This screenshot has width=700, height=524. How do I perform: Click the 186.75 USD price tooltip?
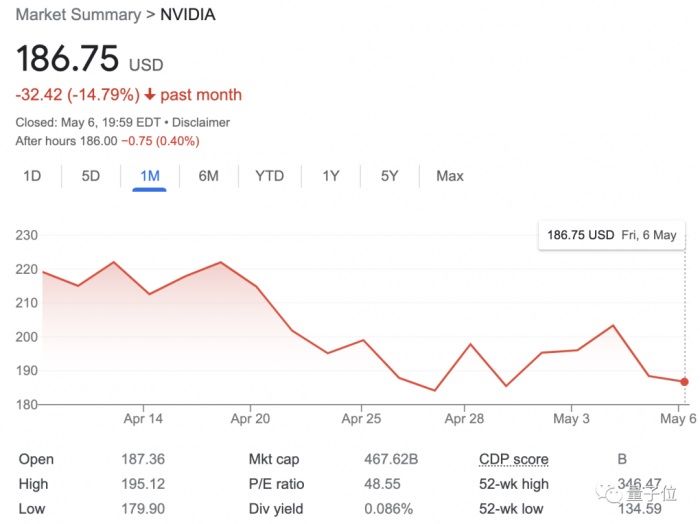pos(611,236)
